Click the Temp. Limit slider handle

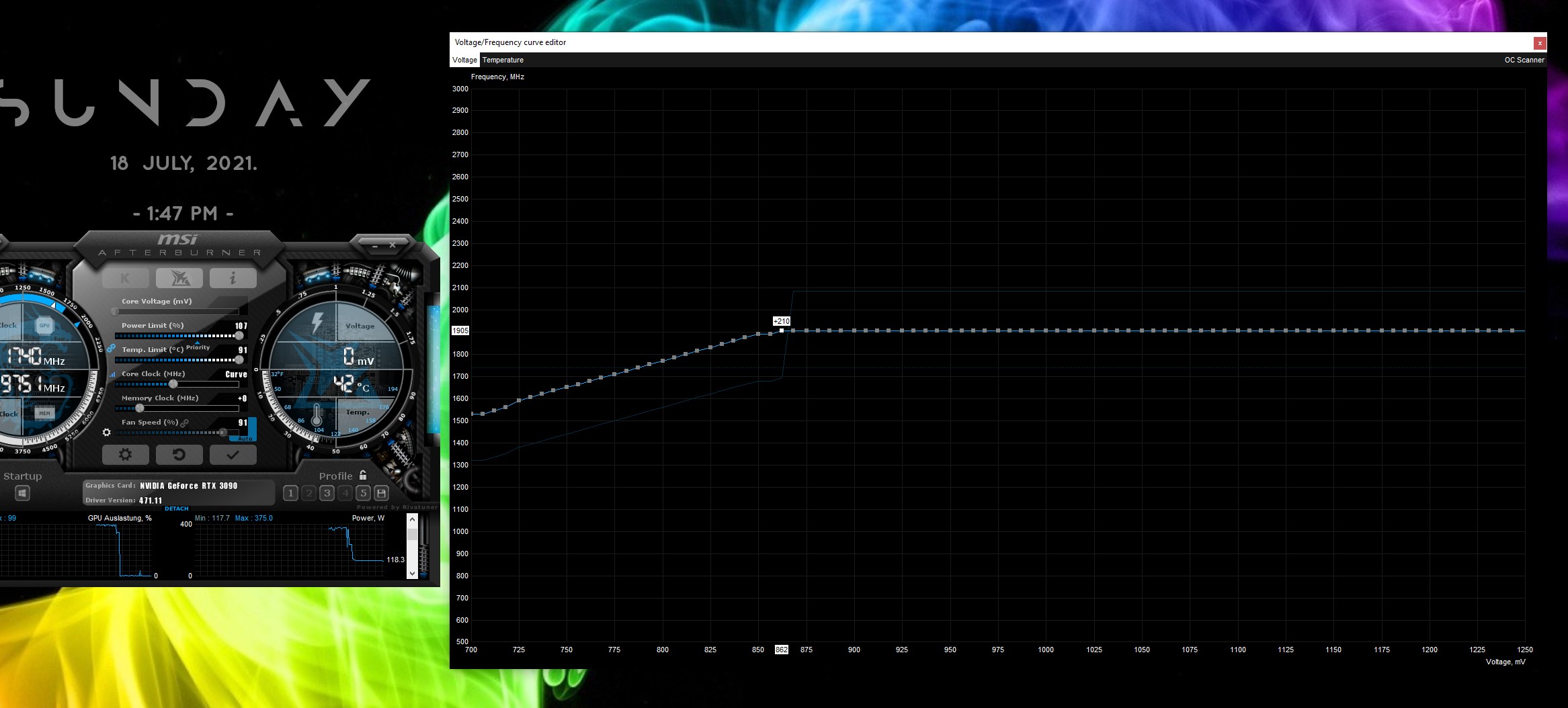[x=239, y=360]
